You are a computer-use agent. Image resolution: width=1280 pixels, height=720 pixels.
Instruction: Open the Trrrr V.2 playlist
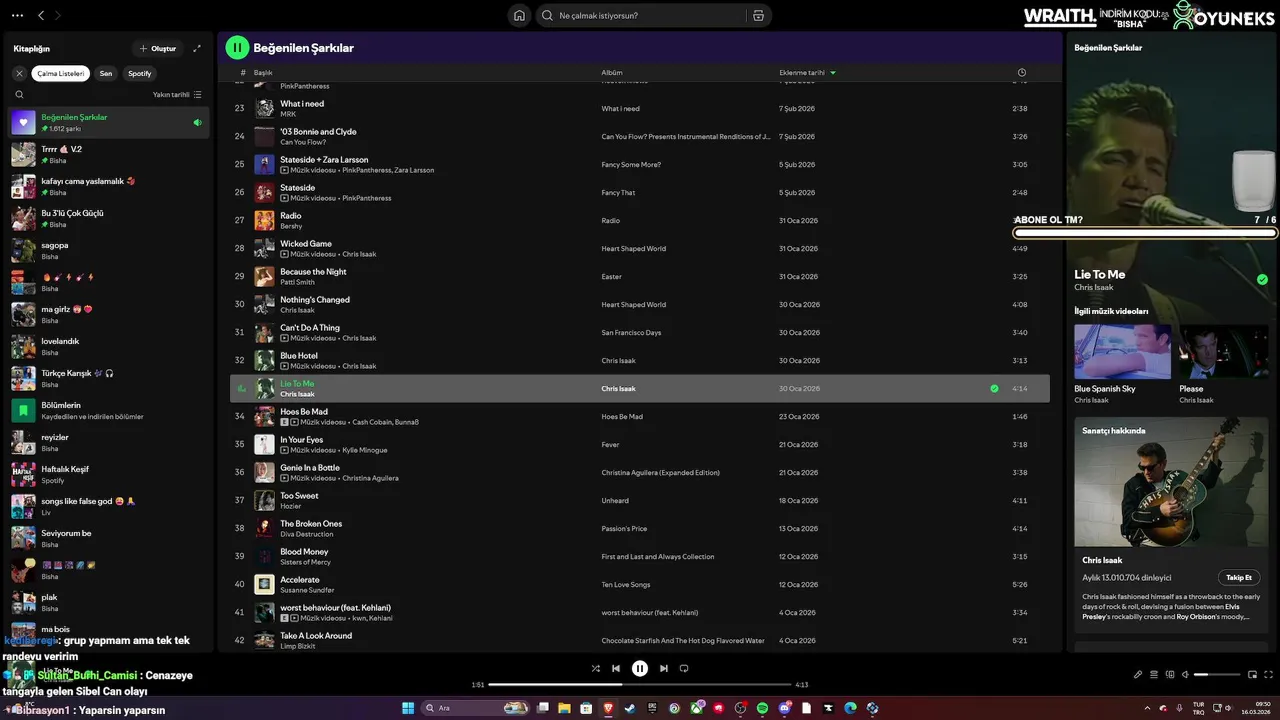[x=108, y=154]
